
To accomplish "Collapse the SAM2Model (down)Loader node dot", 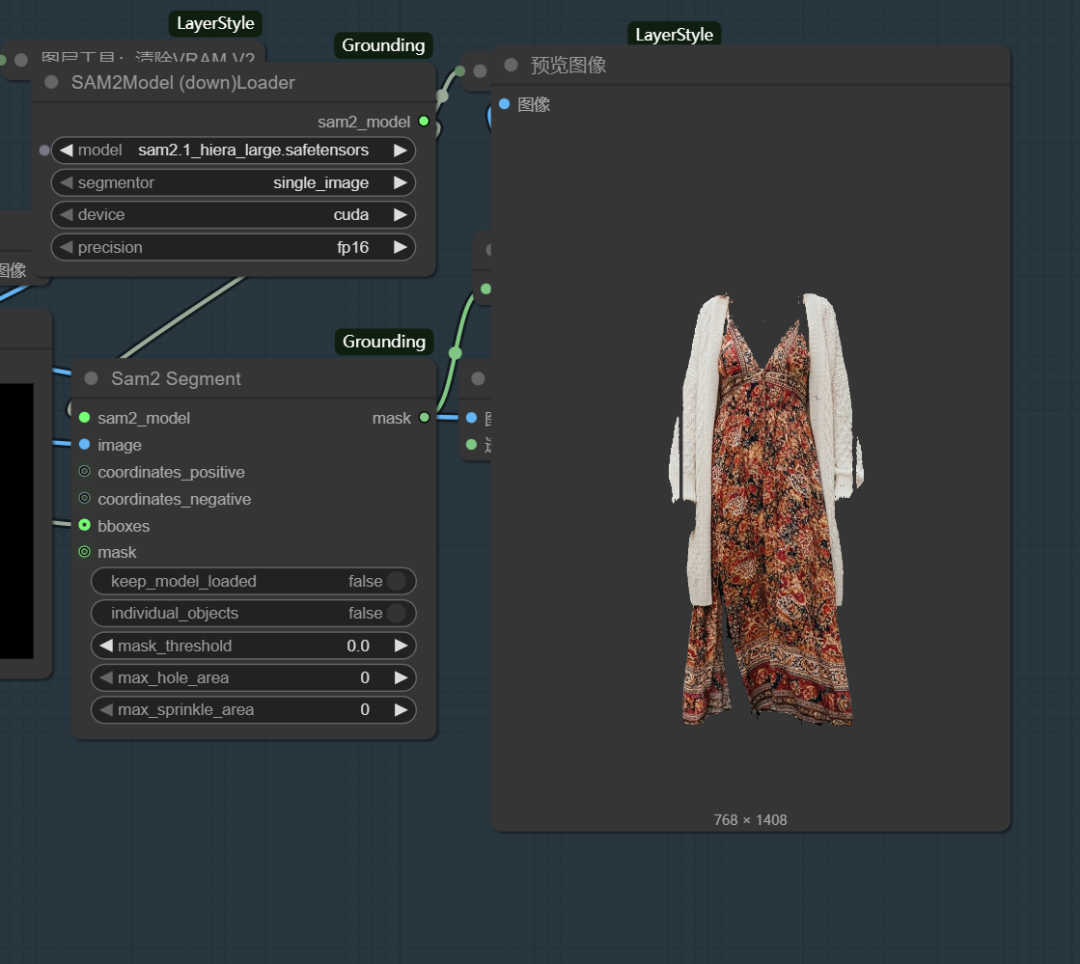I will point(52,82).
